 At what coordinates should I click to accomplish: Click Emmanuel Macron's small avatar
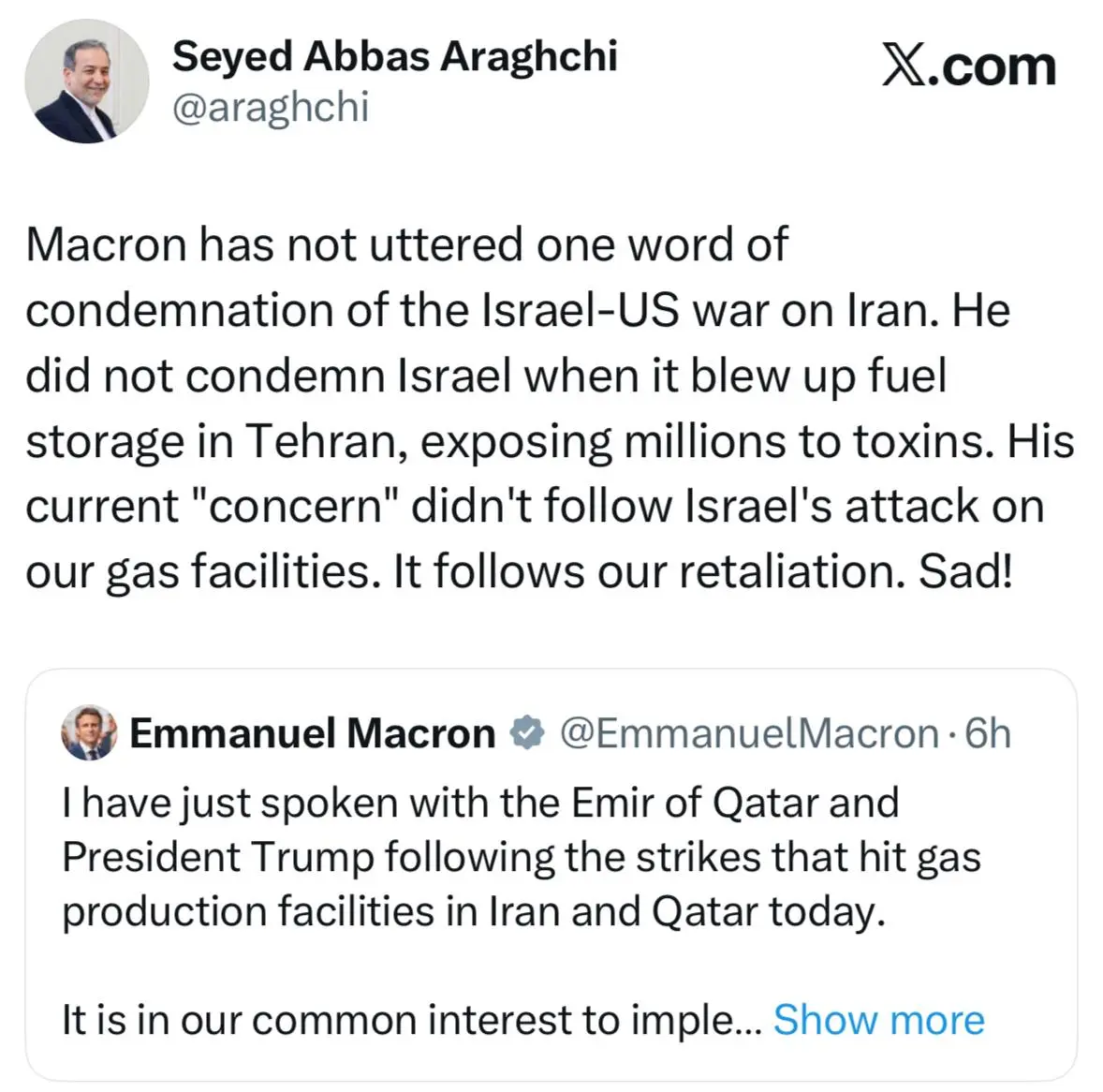(89, 732)
